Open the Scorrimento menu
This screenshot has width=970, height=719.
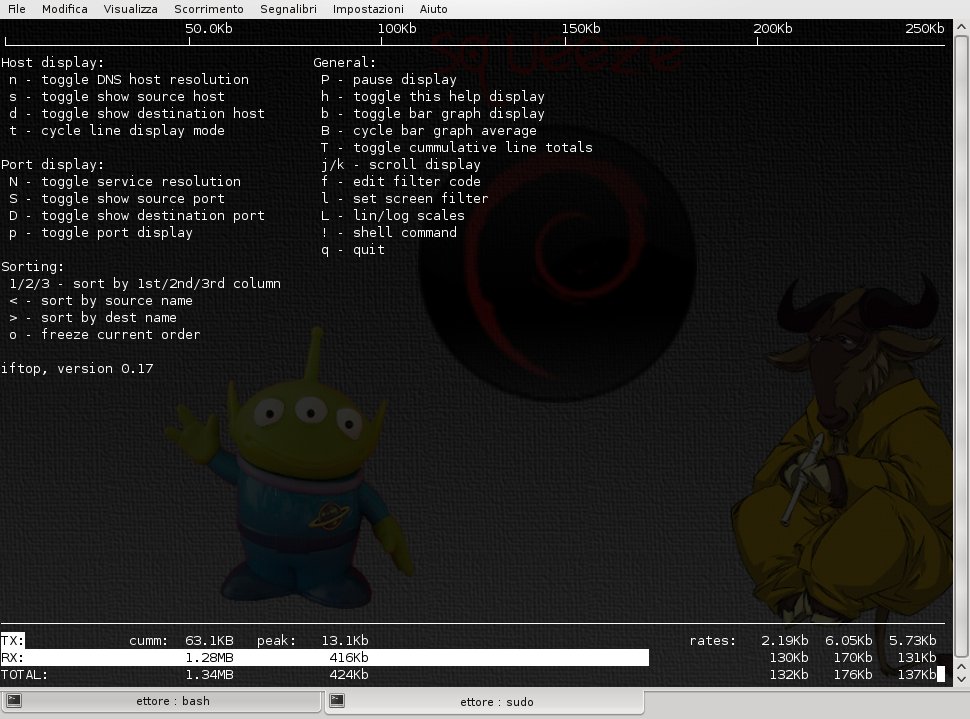coord(208,9)
